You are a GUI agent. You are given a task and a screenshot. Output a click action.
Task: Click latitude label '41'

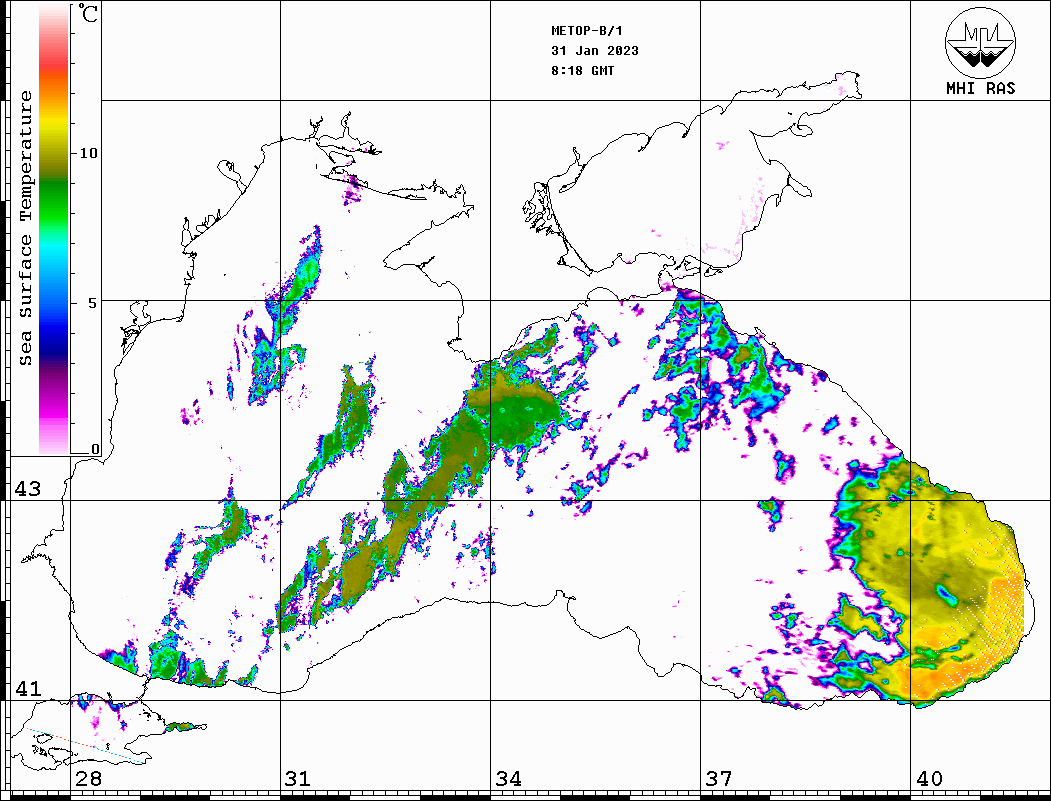pos(27,689)
